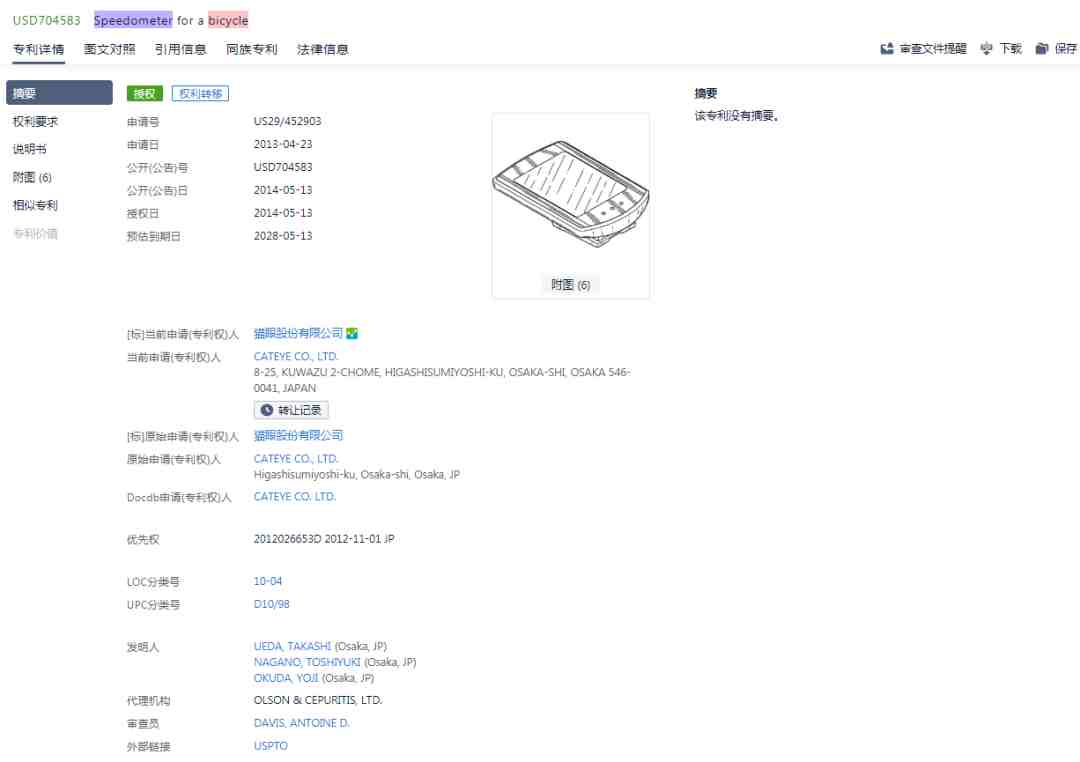Open 附图 (6) from the sidebar
The height and width of the screenshot is (762, 1080).
(x=33, y=177)
